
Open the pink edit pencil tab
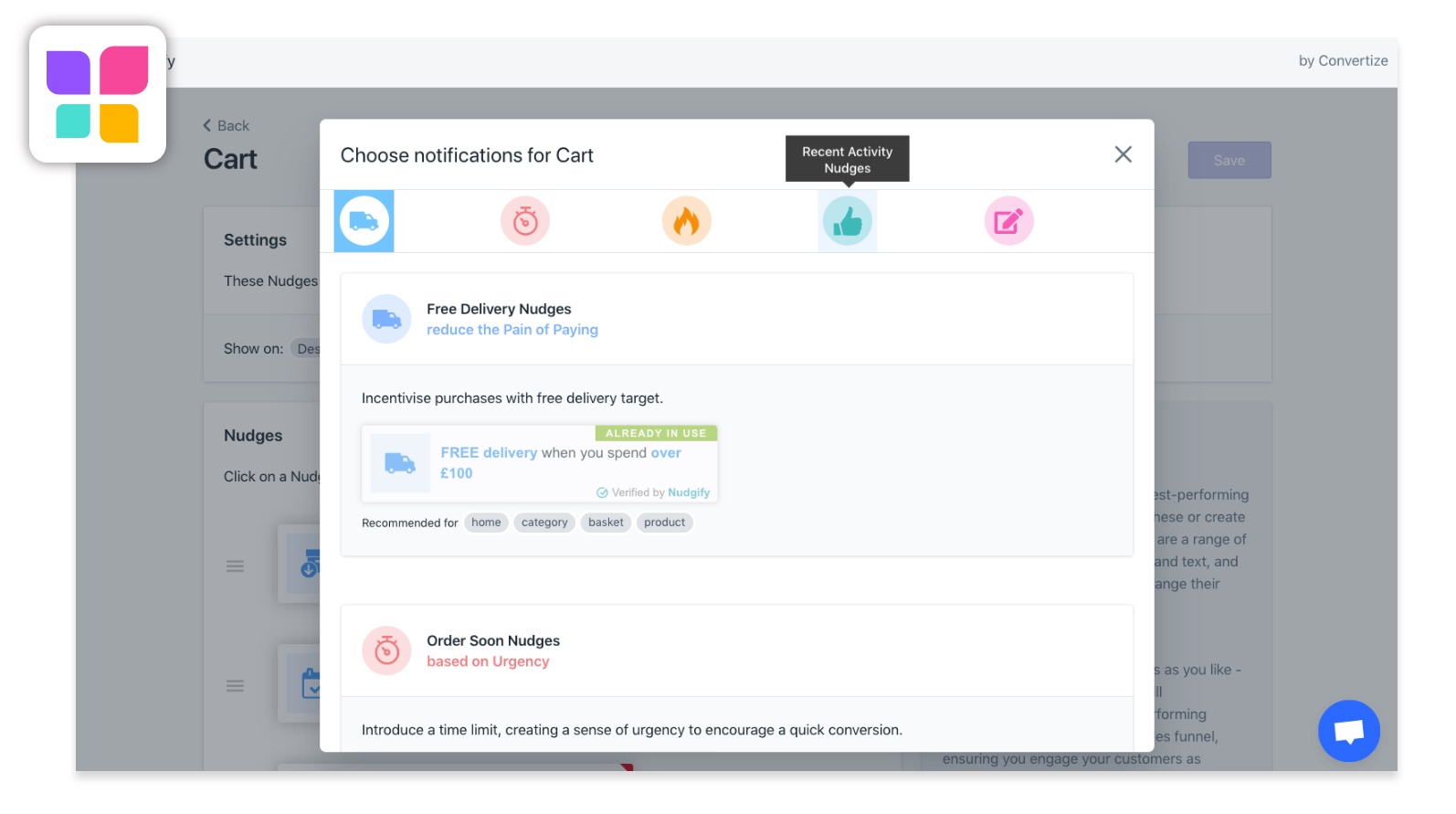click(1008, 221)
